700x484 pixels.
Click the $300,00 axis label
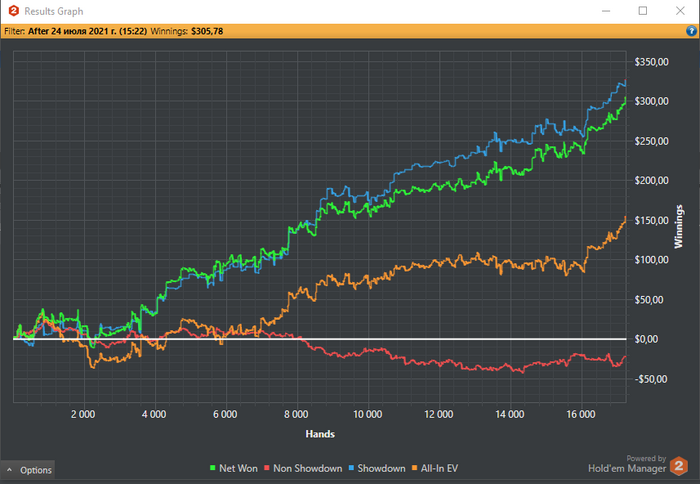651,101
